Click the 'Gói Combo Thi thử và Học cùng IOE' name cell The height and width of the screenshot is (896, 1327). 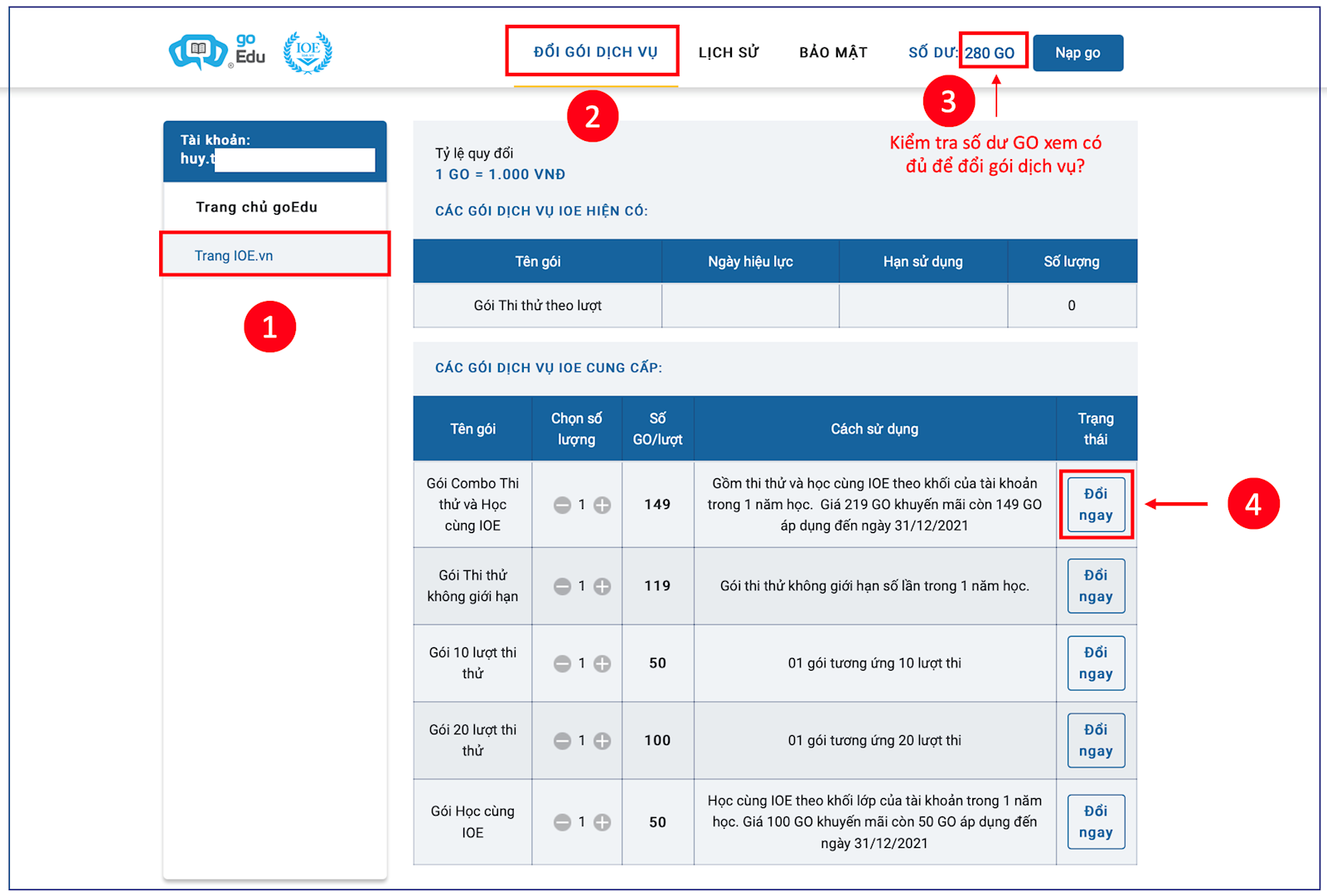tap(472, 504)
